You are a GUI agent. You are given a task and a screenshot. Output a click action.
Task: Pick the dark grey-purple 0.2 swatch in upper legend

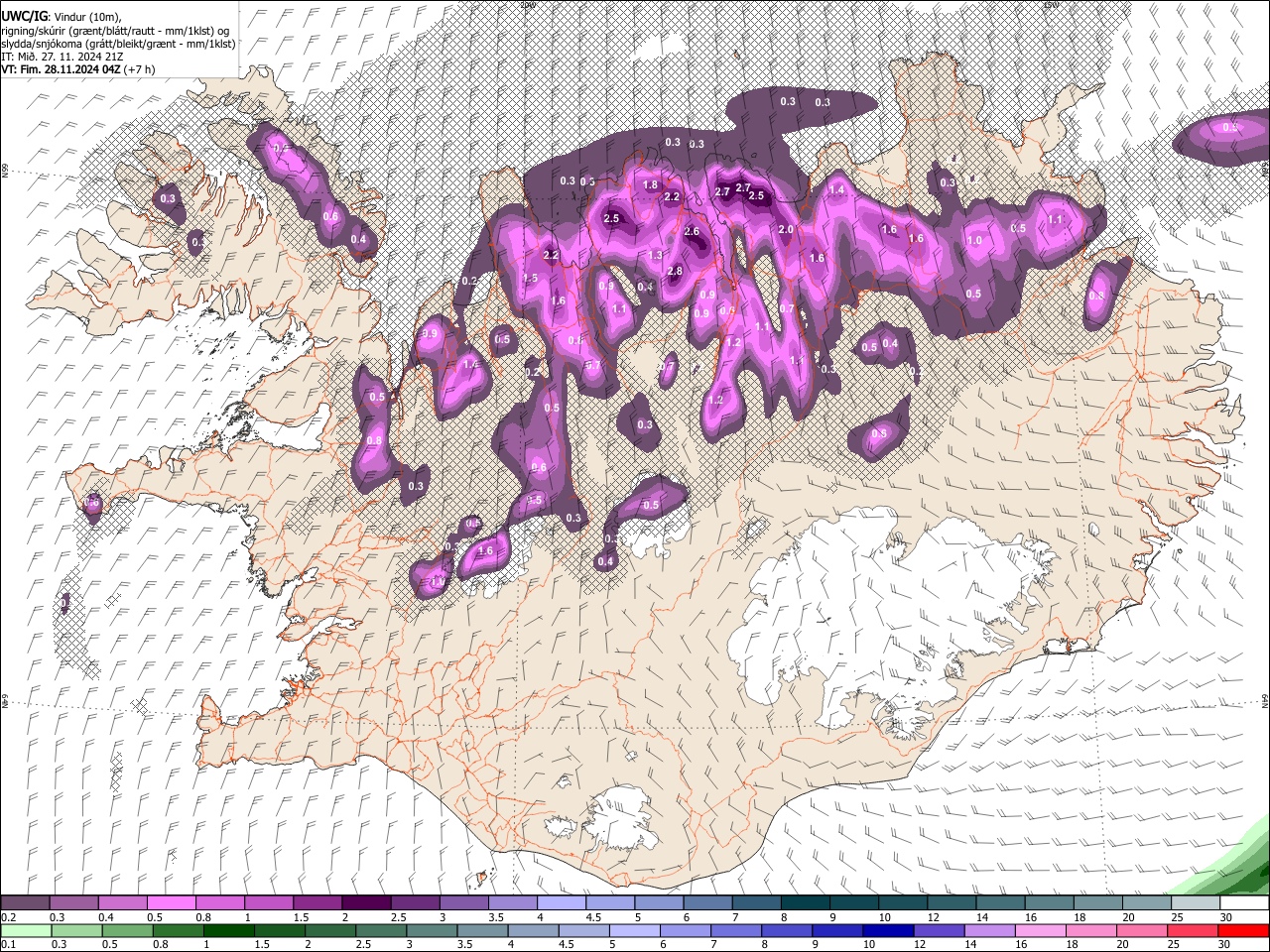point(25,903)
